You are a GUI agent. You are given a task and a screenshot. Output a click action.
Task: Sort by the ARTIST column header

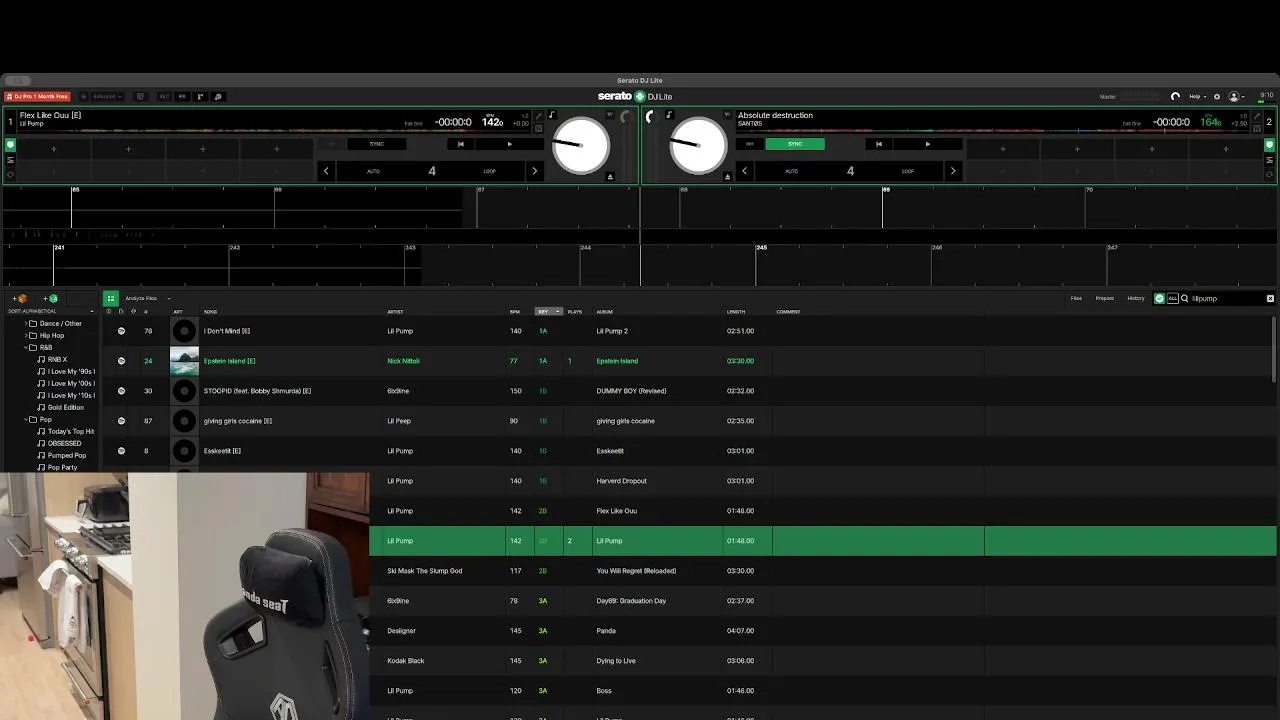click(x=395, y=311)
